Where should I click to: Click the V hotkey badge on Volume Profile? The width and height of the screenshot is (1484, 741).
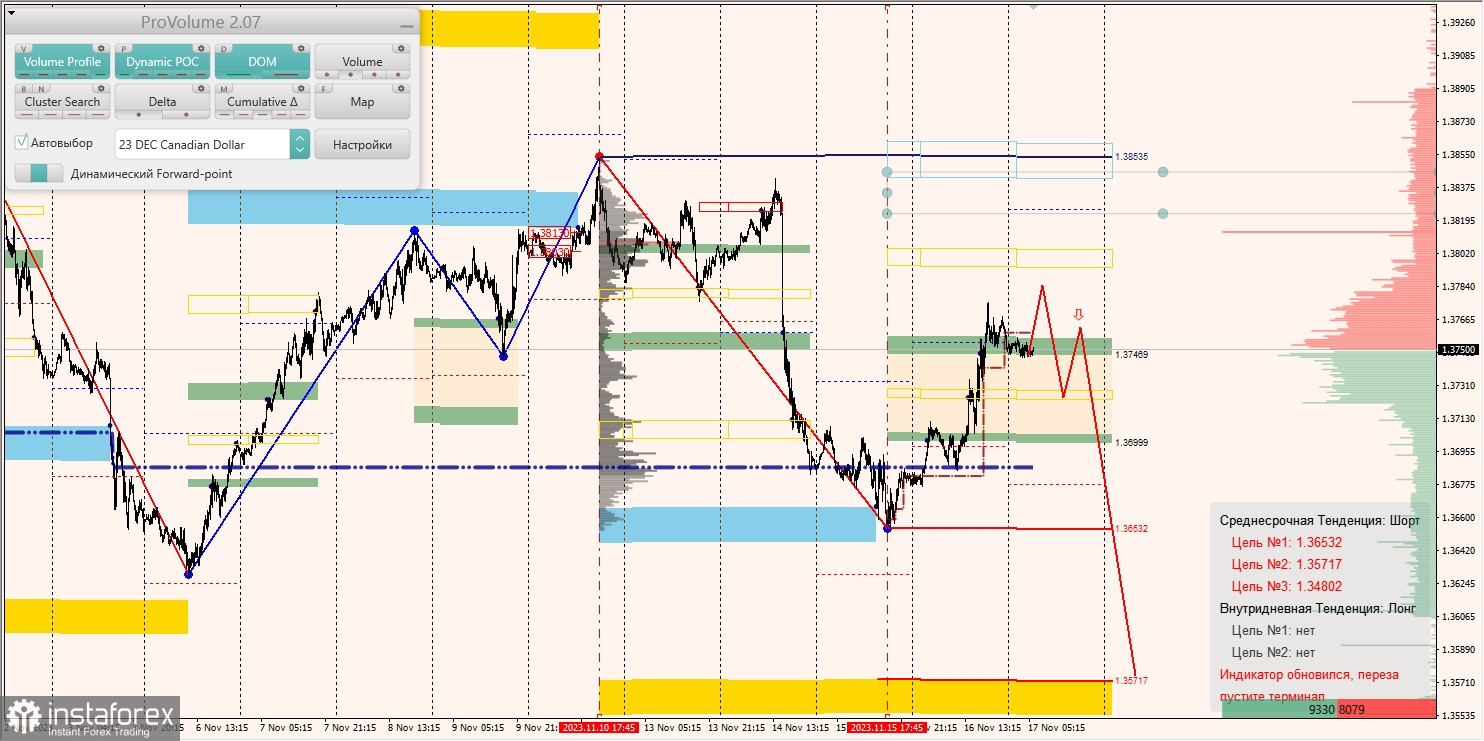(x=24, y=49)
